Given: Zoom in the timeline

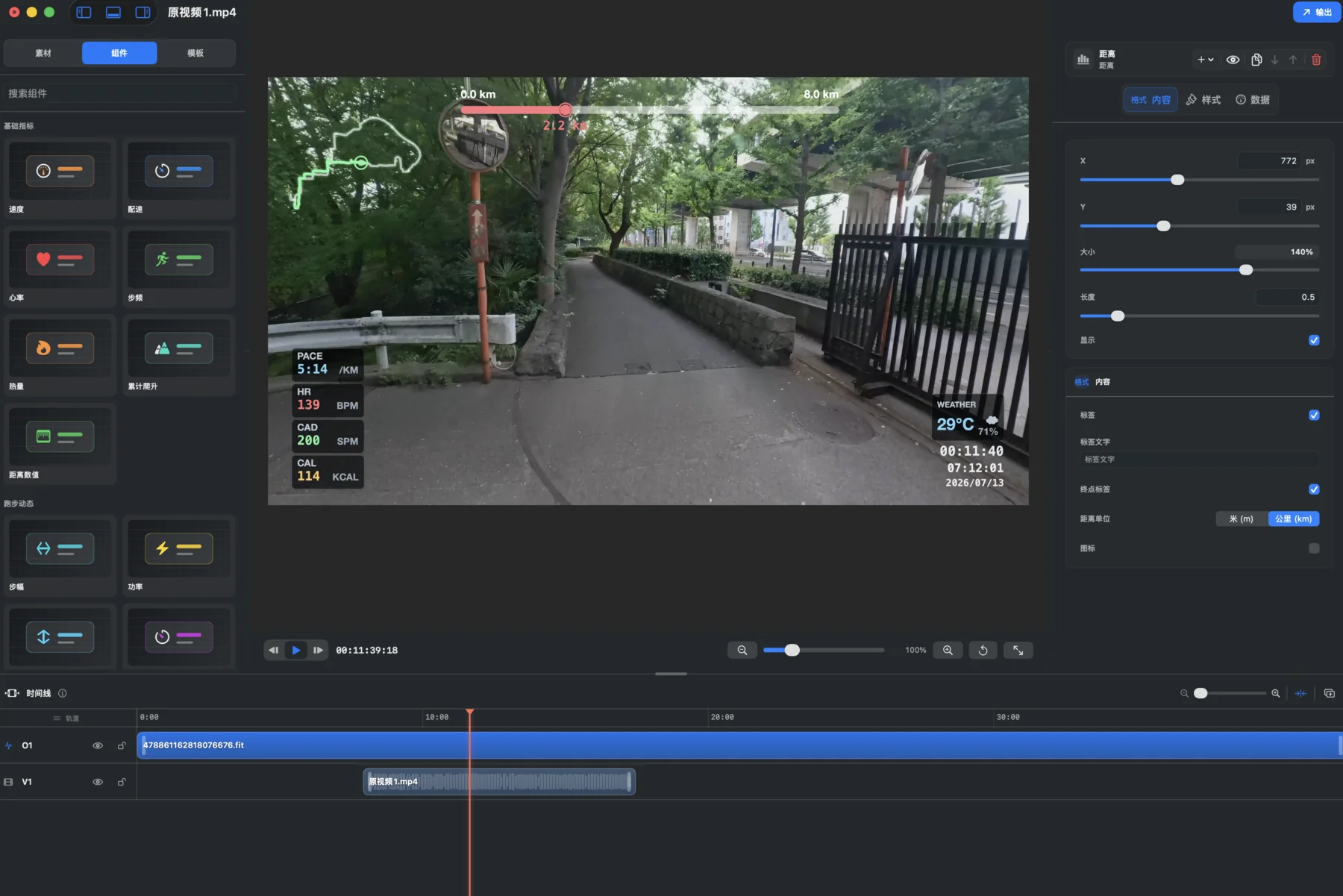Looking at the screenshot, I should coord(1276,693).
